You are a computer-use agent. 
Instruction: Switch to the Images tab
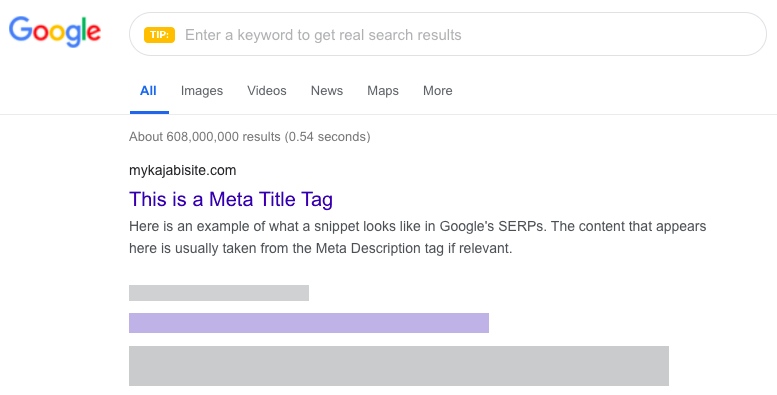pos(202,91)
